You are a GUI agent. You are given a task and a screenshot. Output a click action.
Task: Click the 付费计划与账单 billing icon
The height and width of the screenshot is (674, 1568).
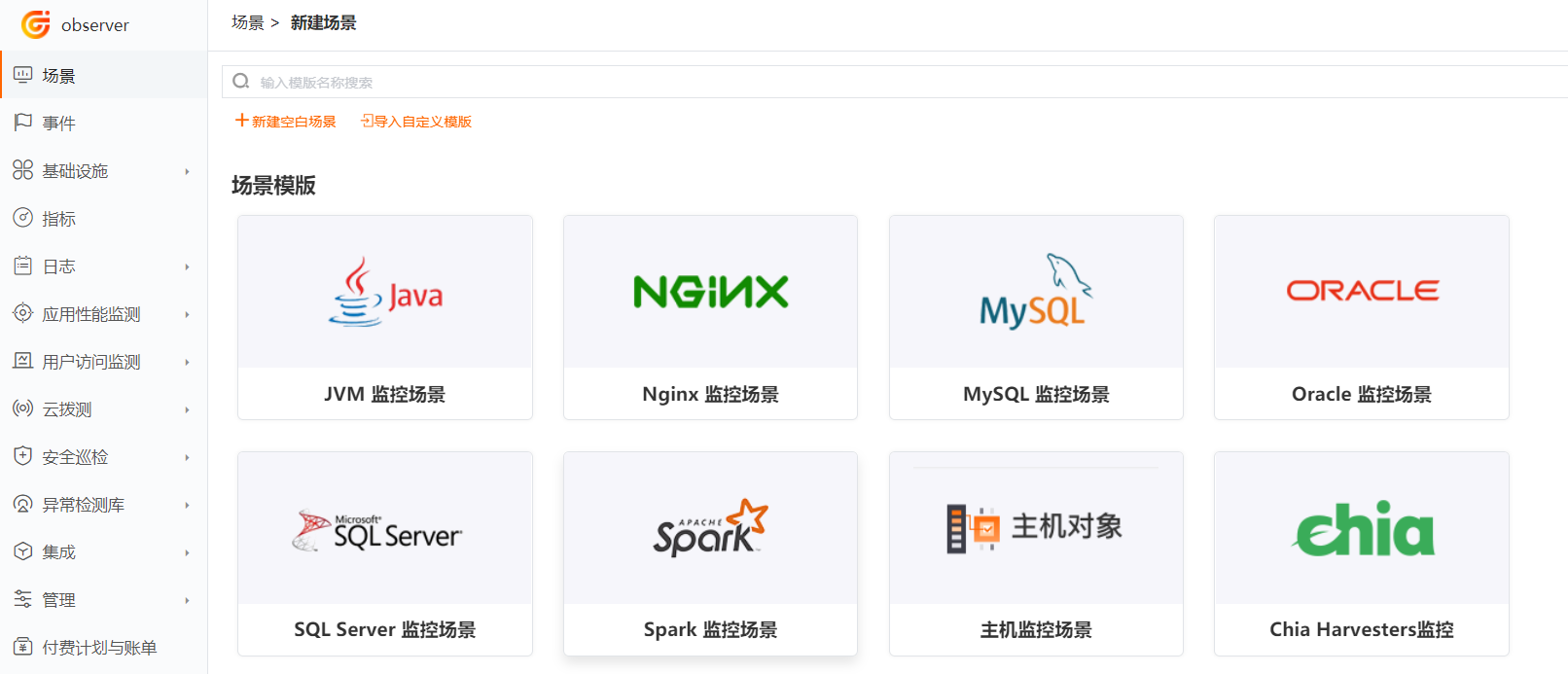[22, 647]
